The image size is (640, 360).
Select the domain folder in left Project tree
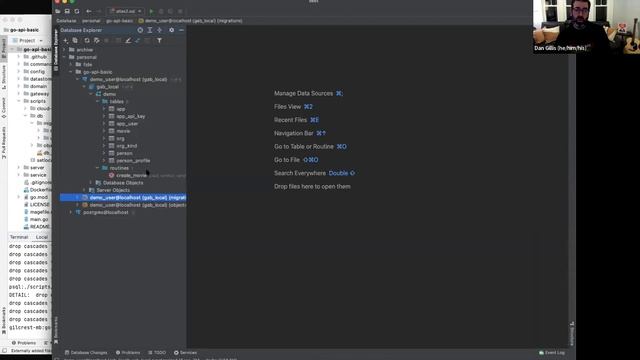38,86
